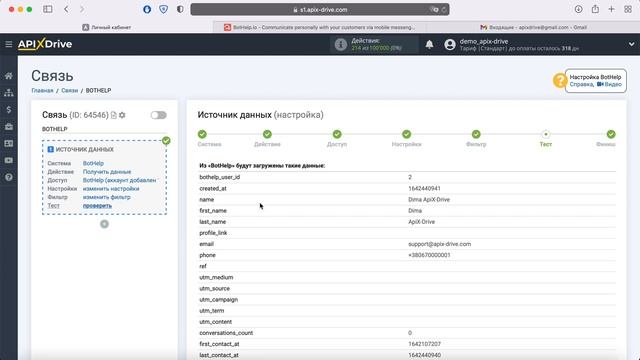Open the home icon in left sidebar

(x=9, y=76)
